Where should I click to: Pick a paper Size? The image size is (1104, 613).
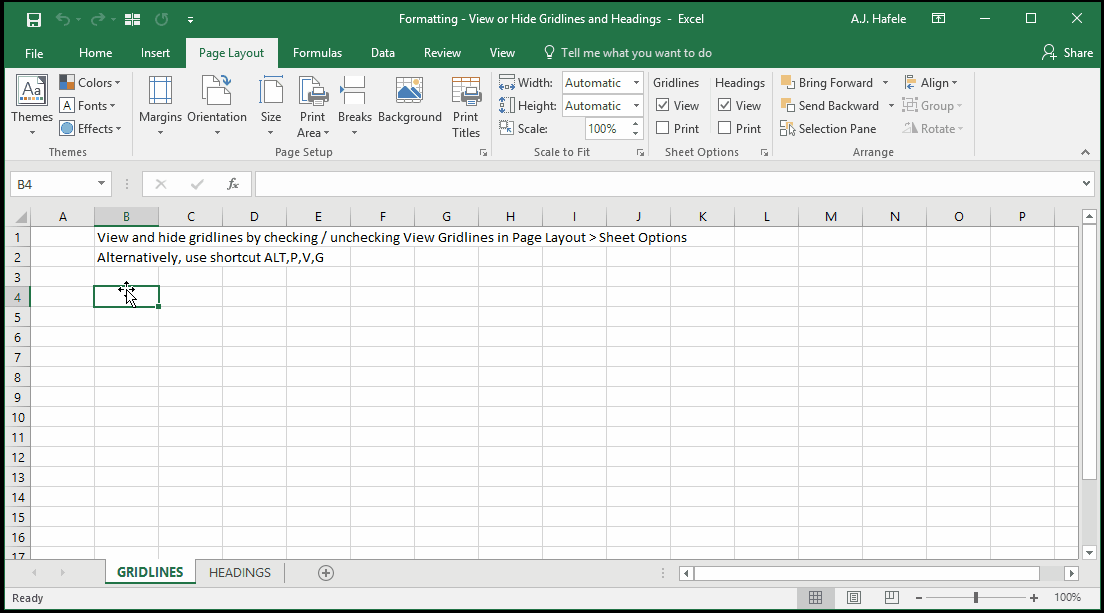(x=271, y=106)
